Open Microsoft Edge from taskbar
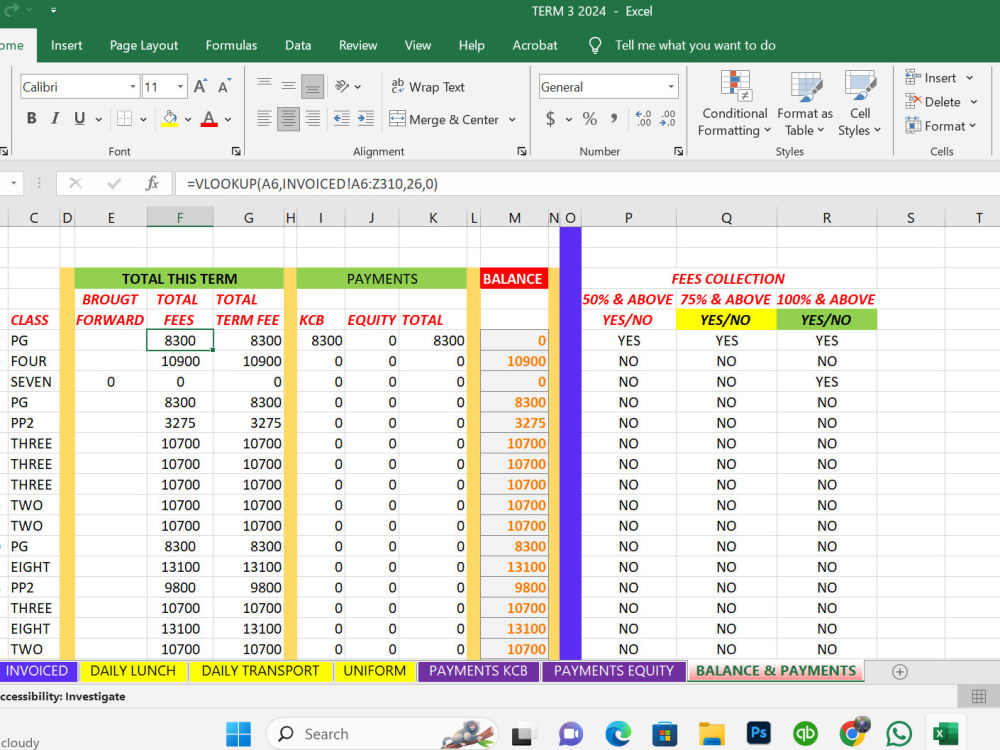 617,734
